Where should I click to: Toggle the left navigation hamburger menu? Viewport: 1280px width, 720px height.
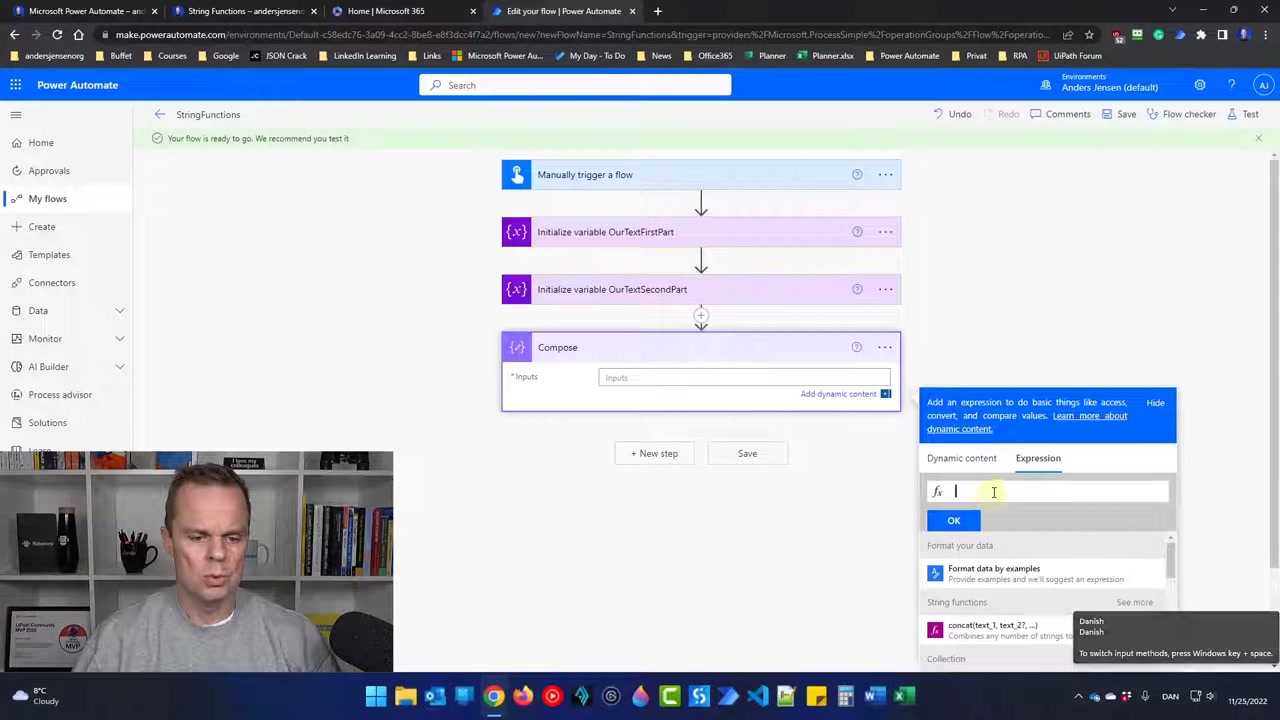click(16, 115)
